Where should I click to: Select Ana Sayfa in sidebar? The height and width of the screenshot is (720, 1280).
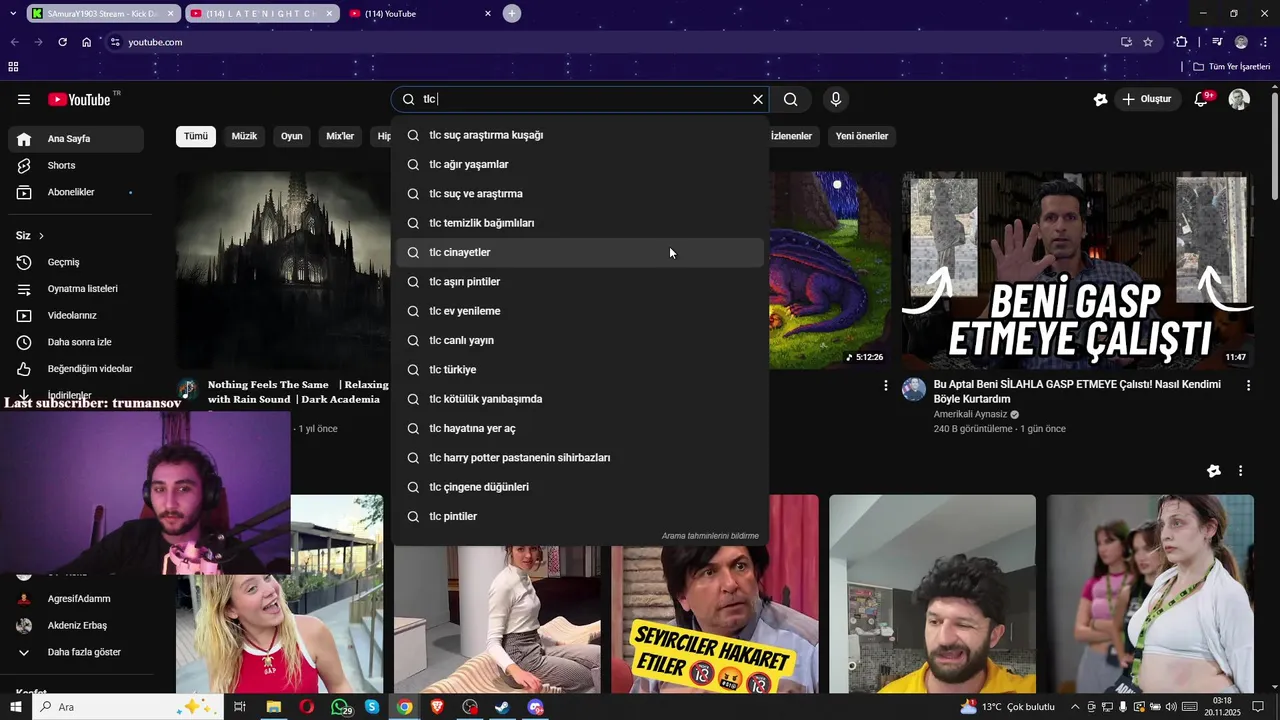[x=76, y=139]
